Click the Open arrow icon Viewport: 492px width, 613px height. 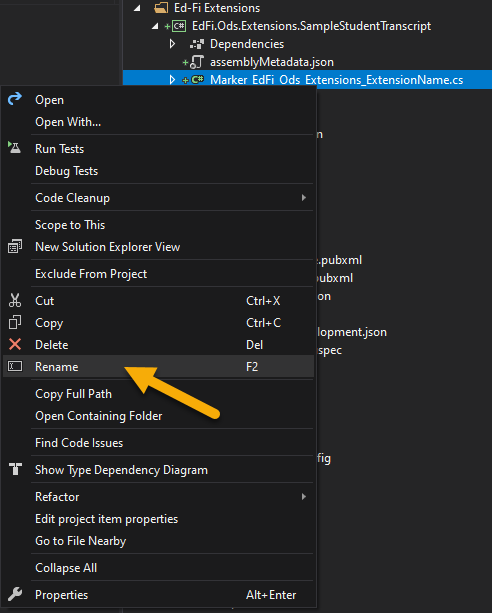click(15, 99)
